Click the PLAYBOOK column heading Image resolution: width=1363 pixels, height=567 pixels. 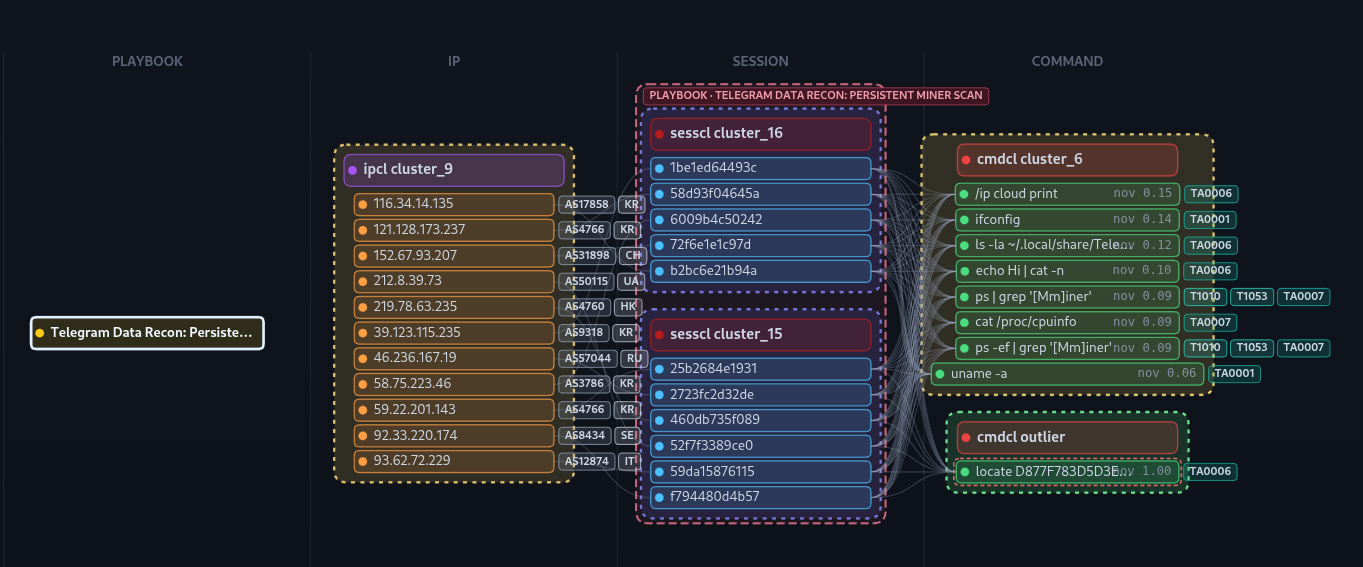pyautogui.click(x=147, y=61)
